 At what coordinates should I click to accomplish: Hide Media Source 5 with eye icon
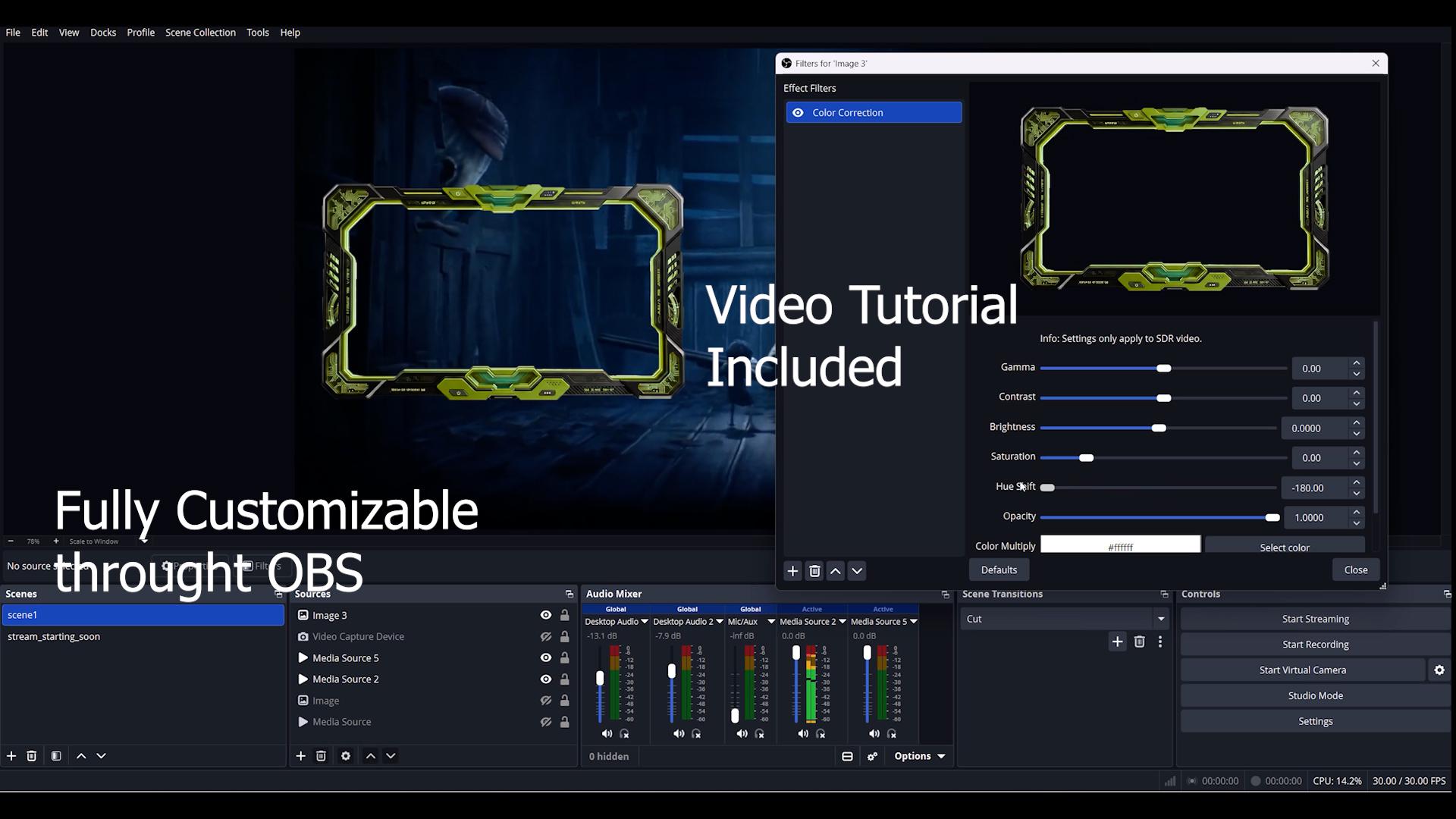click(546, 658)
